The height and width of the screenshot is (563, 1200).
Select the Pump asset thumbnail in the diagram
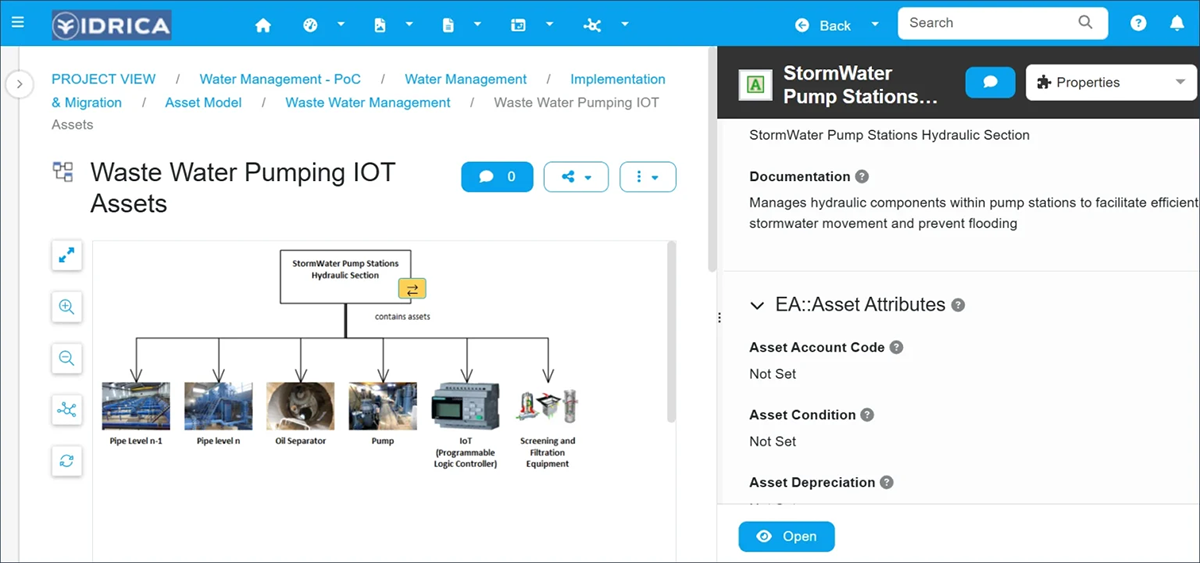coord(382,406)
